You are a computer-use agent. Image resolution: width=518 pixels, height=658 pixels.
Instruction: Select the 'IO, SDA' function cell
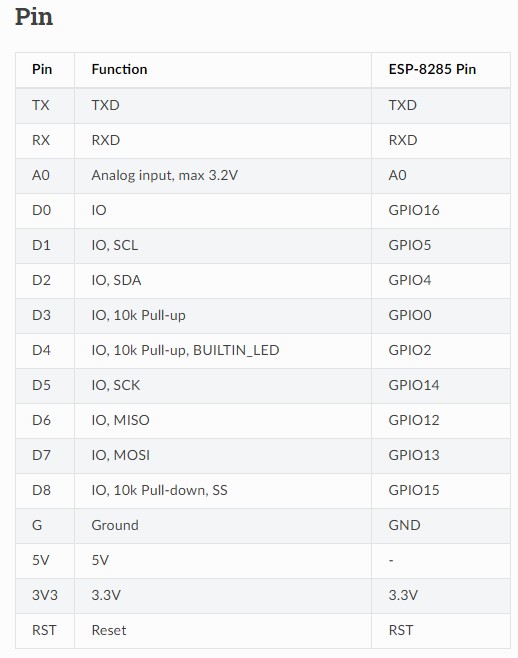coord(223,280)
